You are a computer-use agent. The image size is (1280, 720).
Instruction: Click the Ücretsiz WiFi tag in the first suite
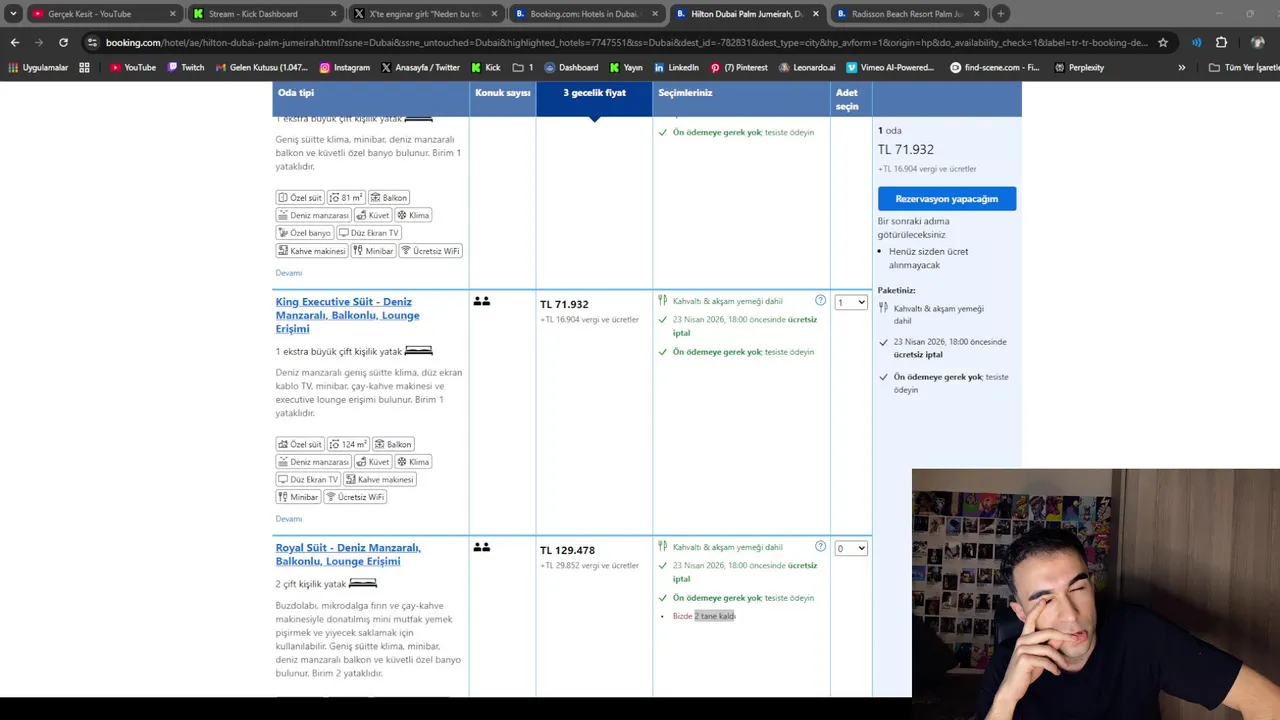[431, 250]
